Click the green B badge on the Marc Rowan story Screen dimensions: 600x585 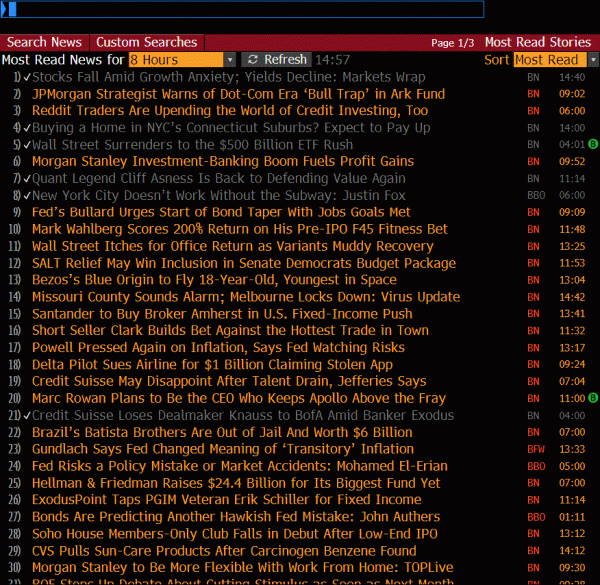(593, 398)
